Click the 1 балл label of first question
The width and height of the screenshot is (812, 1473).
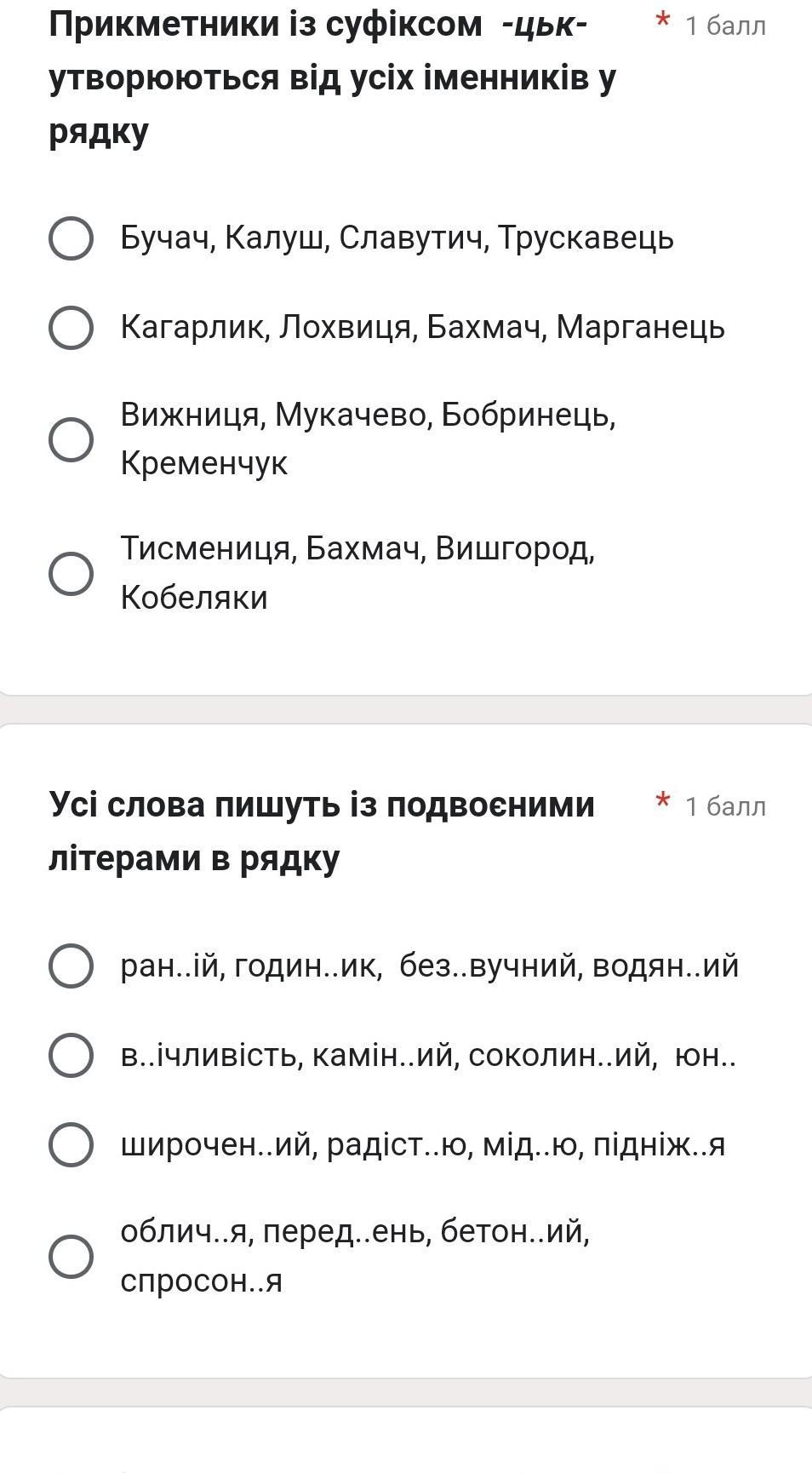(726, 26)
